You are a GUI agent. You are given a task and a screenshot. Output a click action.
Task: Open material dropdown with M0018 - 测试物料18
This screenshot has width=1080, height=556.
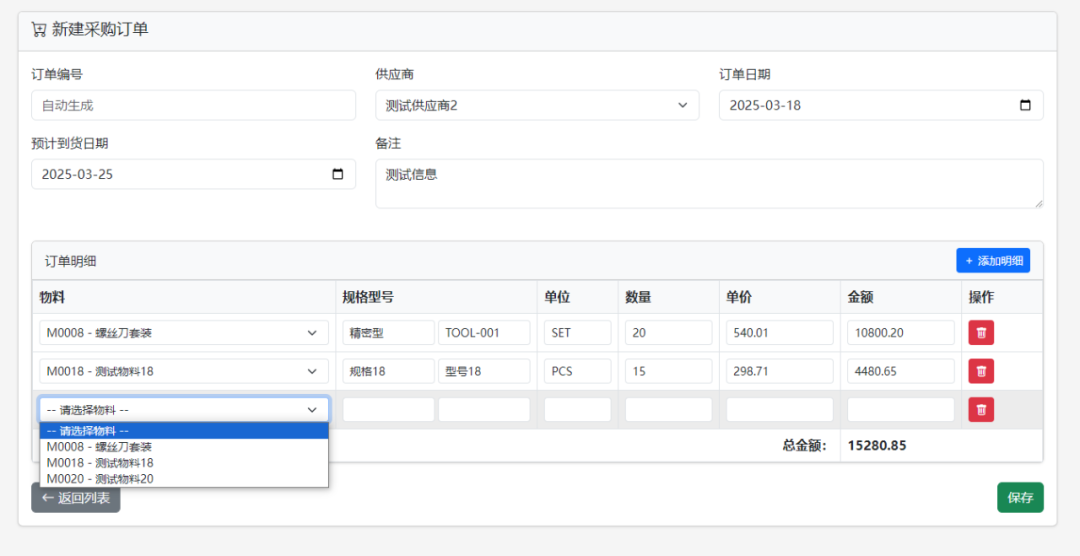click(184, 371)
